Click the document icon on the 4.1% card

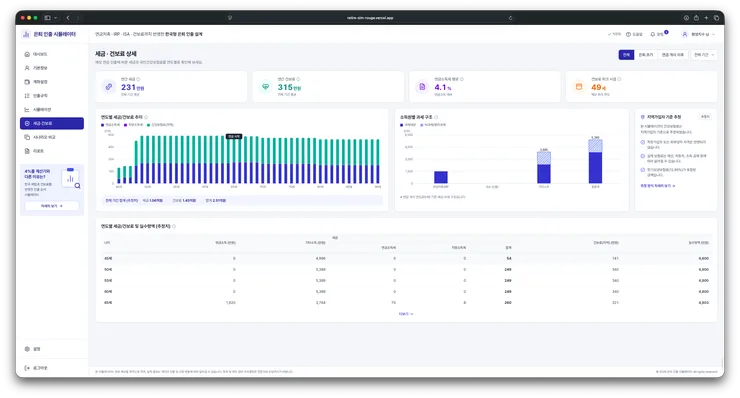point(422,87)
